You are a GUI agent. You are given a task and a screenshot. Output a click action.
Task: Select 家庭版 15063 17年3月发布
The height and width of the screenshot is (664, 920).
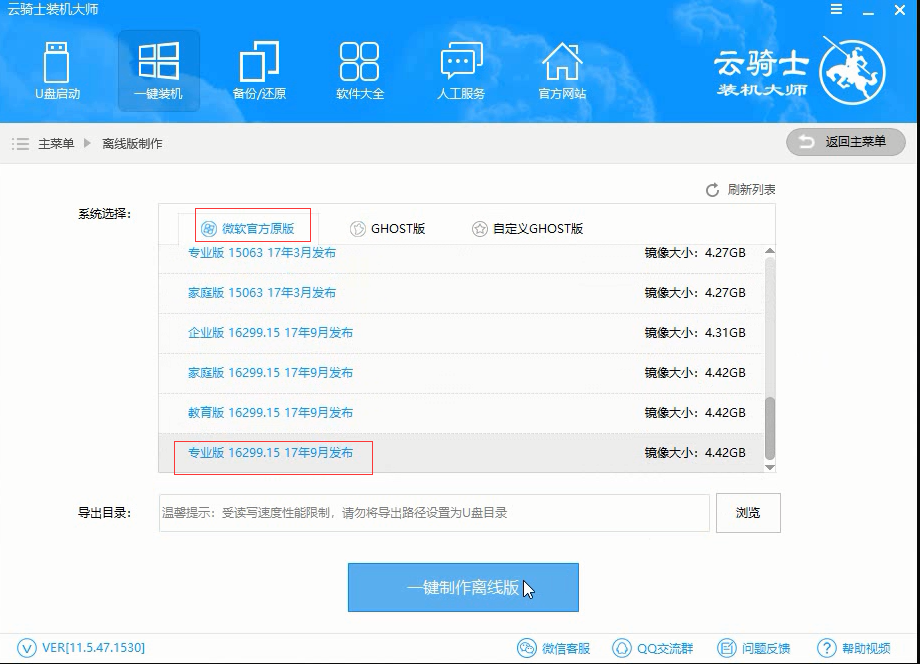461,293
